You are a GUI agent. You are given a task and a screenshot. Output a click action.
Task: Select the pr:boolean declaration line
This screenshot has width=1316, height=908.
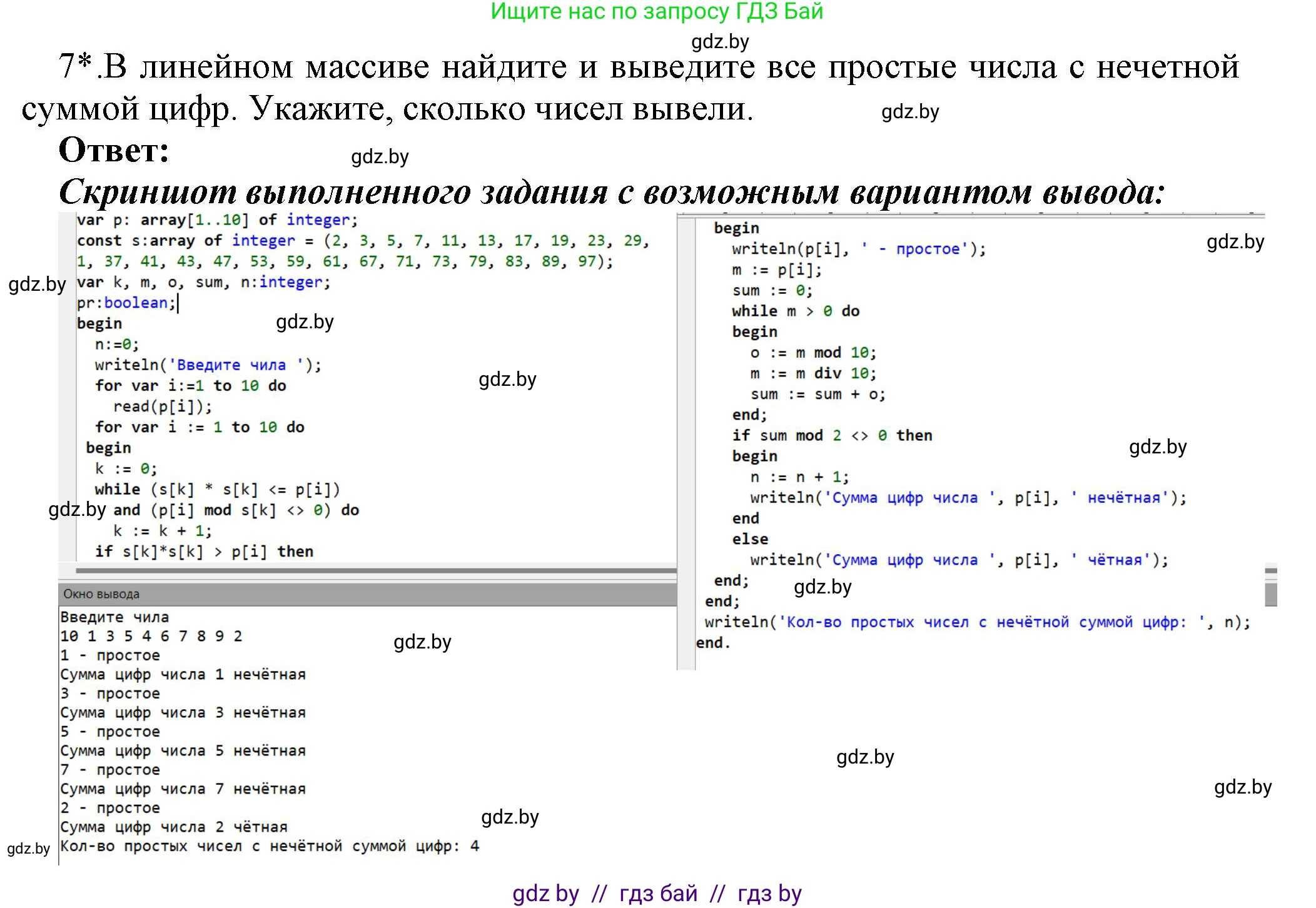pos(125,302)
